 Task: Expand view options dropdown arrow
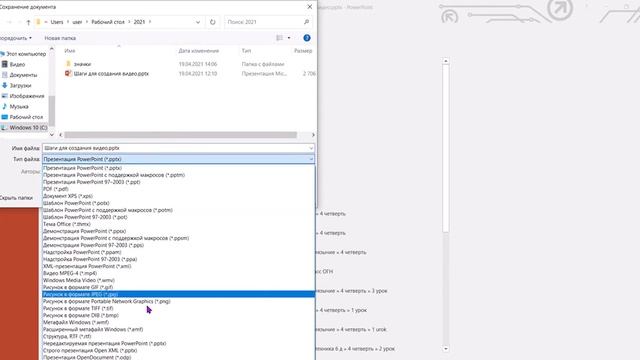(289, 38)
